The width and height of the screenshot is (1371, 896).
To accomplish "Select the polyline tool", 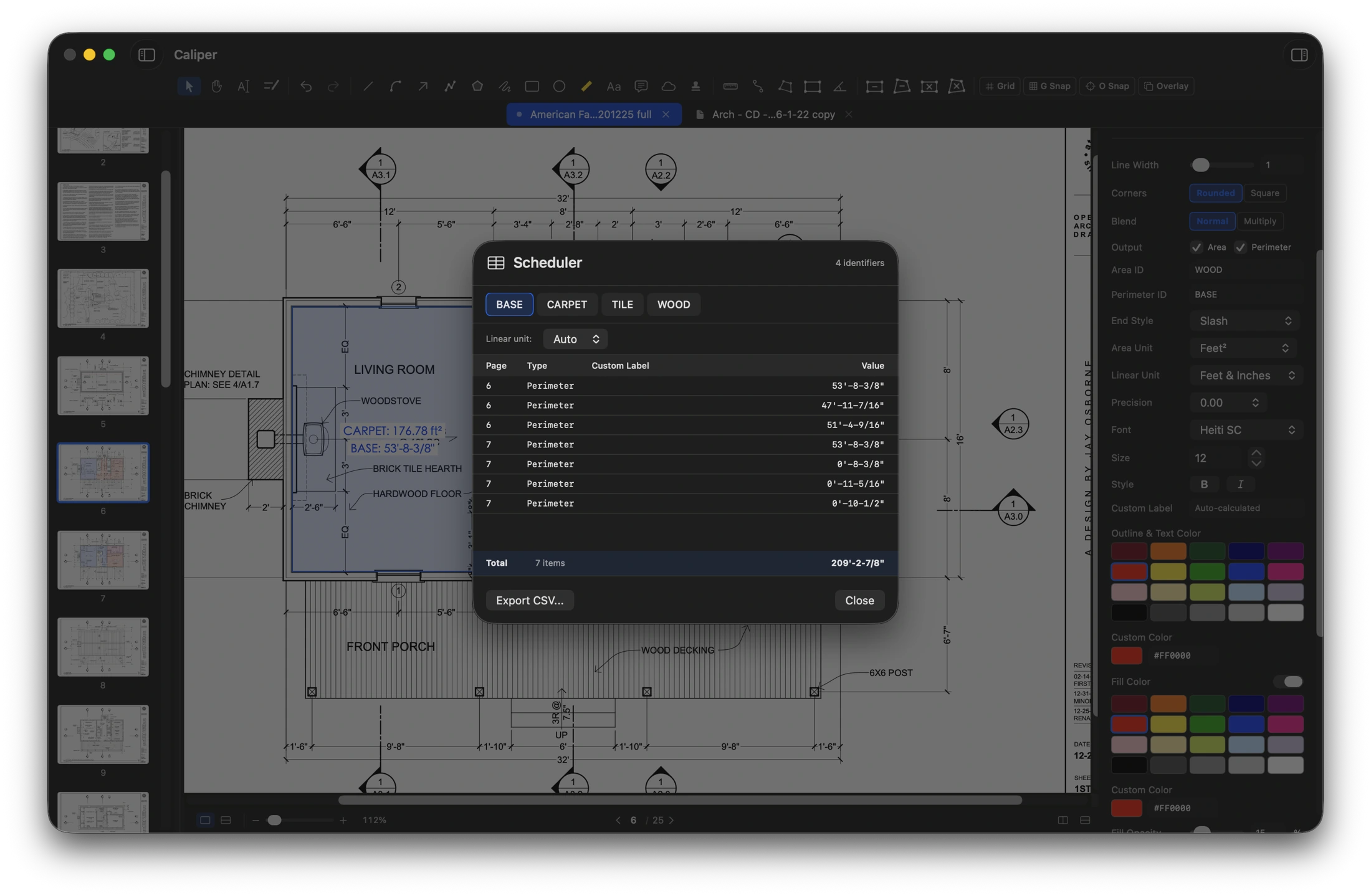I will 449,86.
